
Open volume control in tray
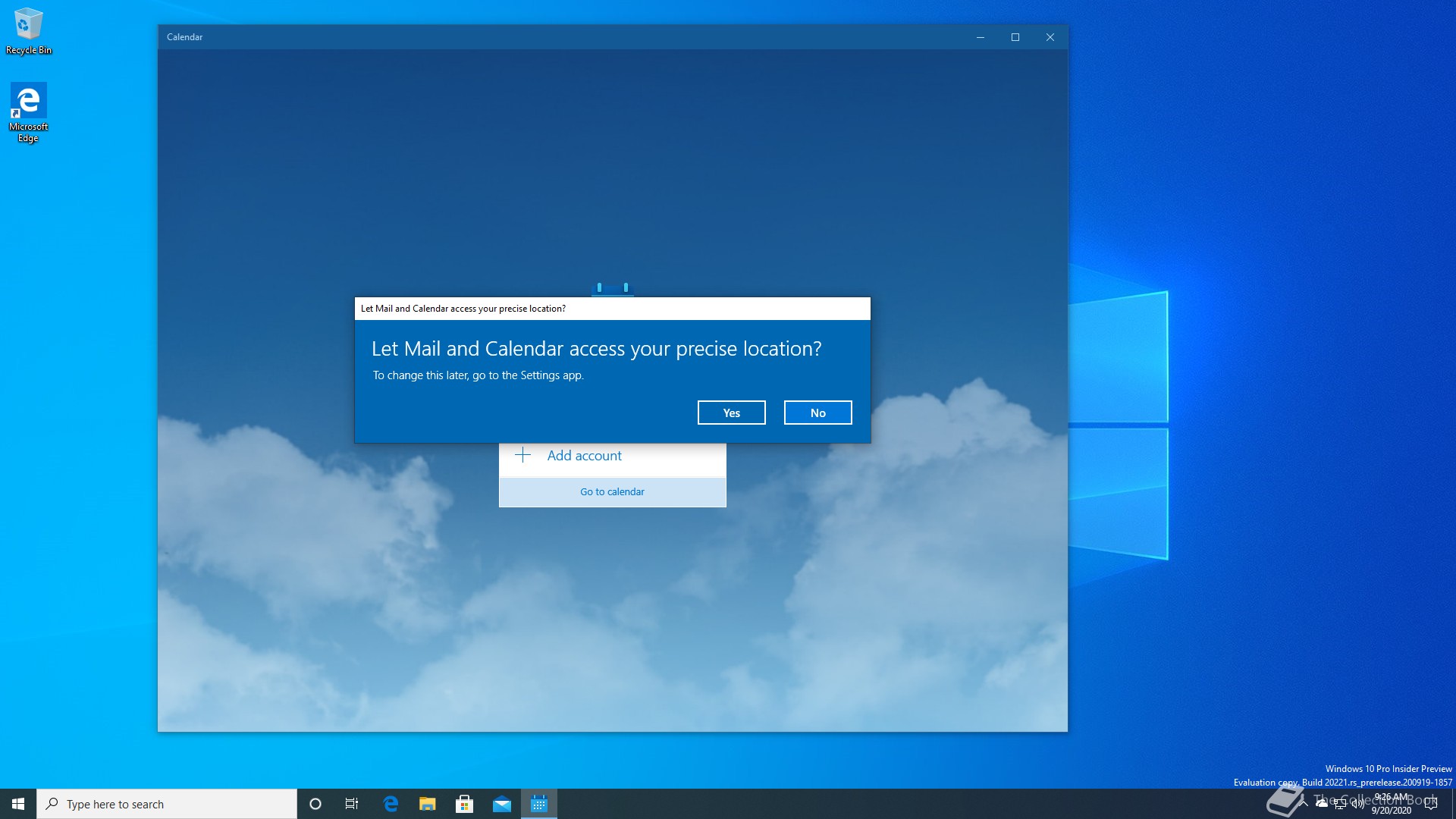1357,804
